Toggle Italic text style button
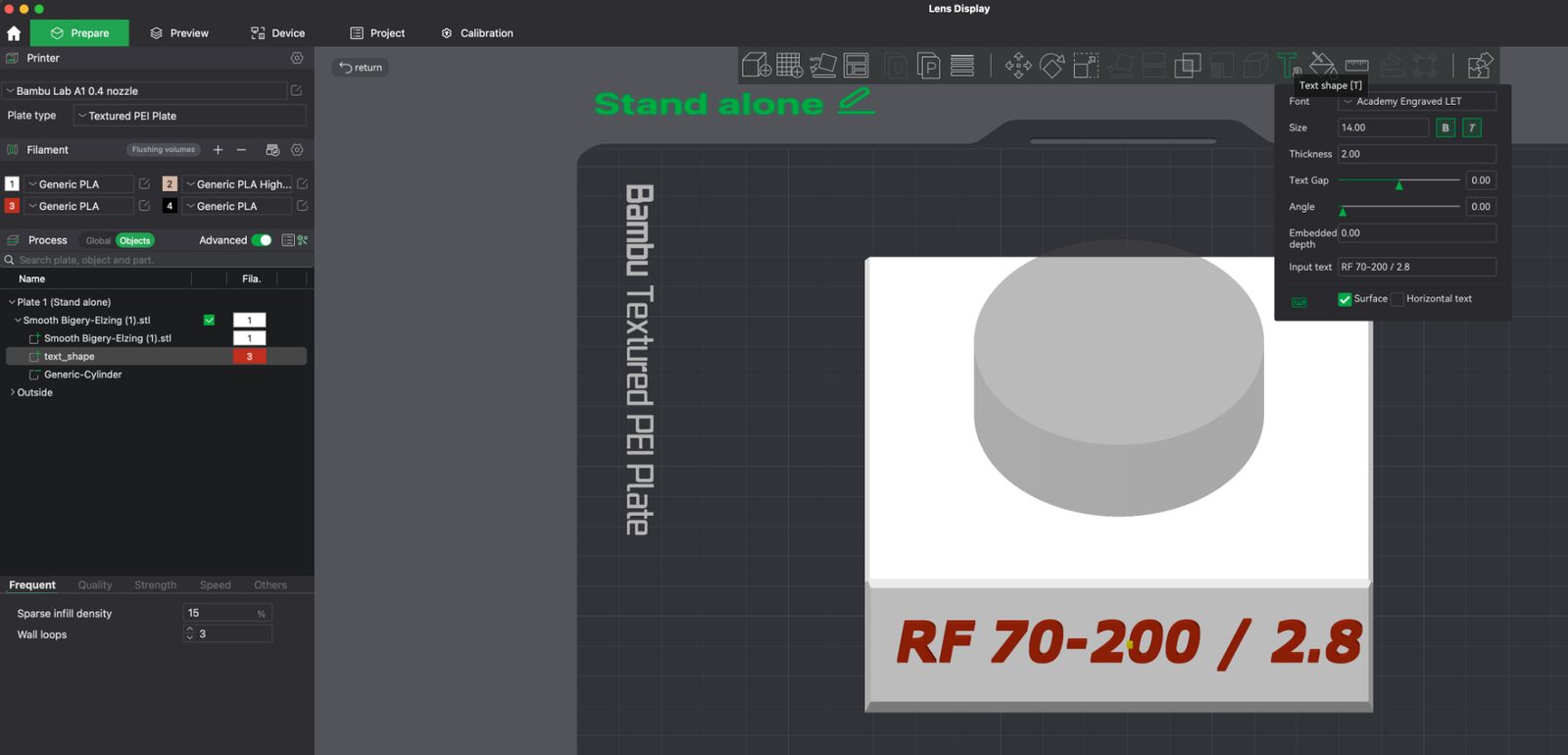 (1471, 127)
